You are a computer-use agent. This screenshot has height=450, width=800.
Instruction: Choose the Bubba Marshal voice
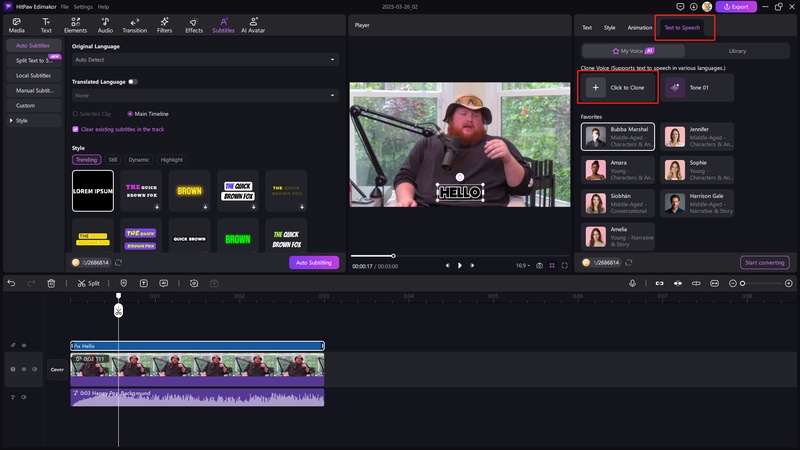click(x=618, y=137)
